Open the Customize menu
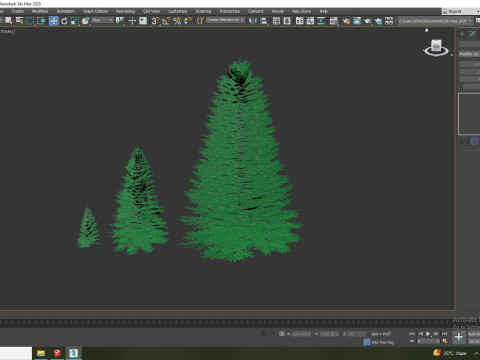Image resolution: width=480 pixels, height=360 pixels. [178, 11]
